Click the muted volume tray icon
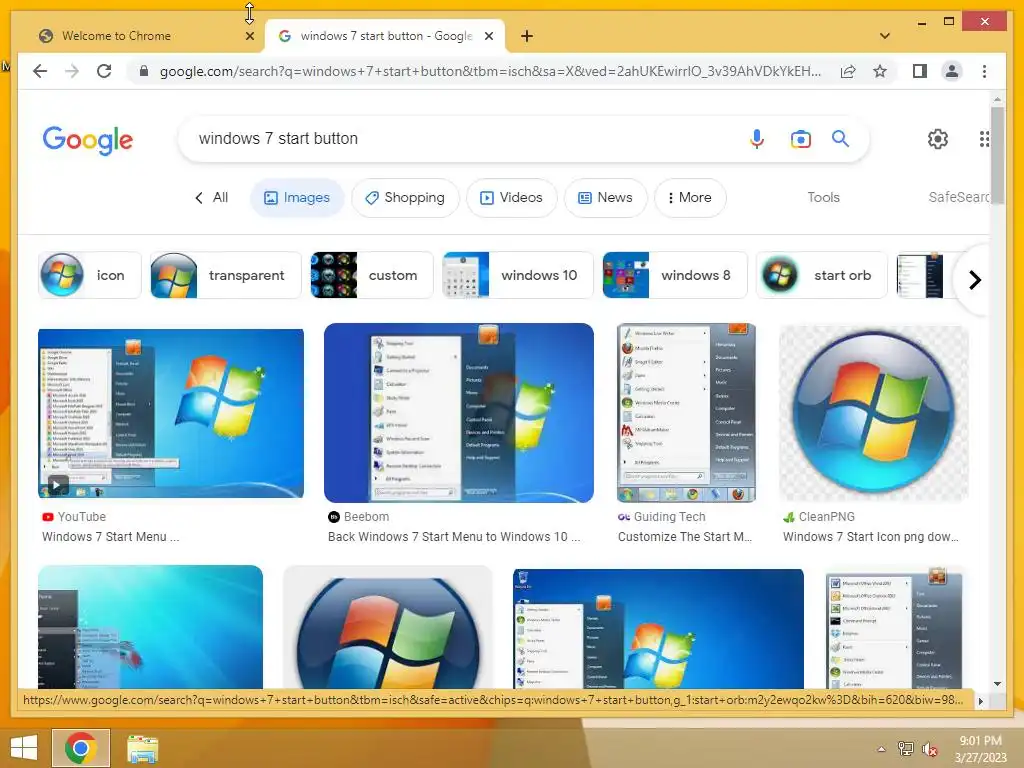The image size is (1024, 768). (929, 749)
